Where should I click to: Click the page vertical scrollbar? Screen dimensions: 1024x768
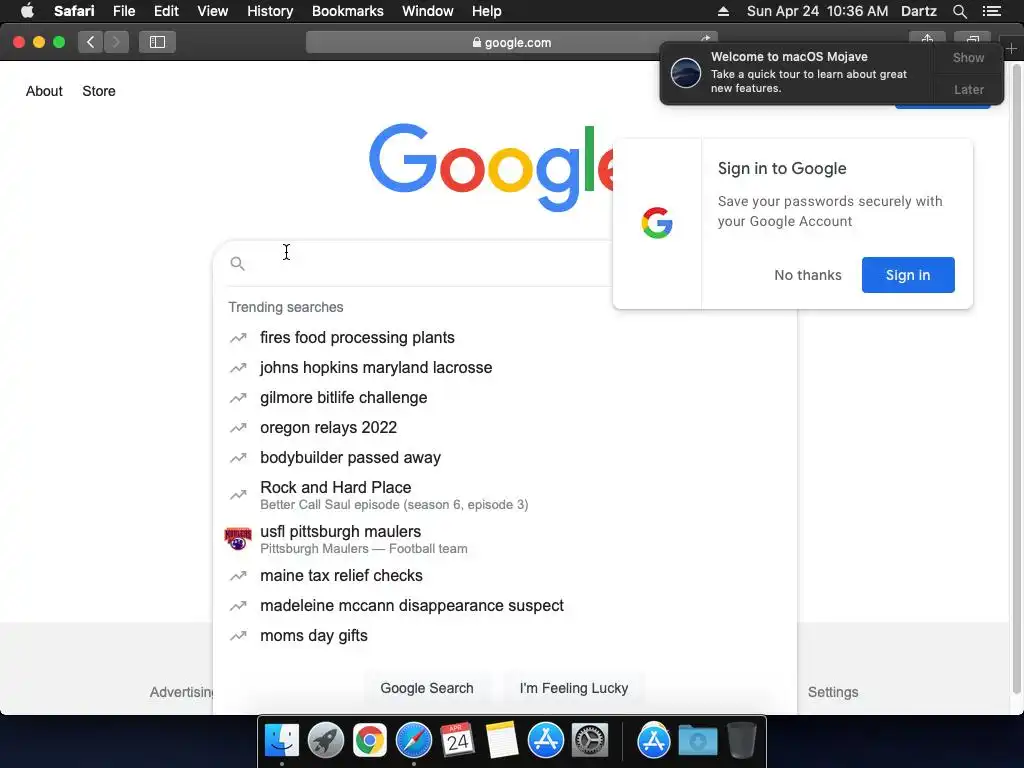click(1016, 379)
